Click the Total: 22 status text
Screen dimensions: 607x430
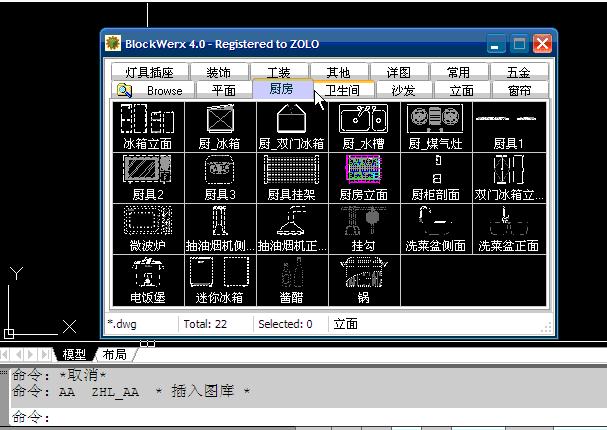[205, 324]
